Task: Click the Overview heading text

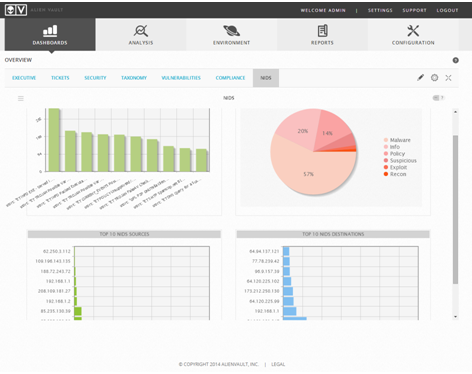Action: click(x=18, y=60)
